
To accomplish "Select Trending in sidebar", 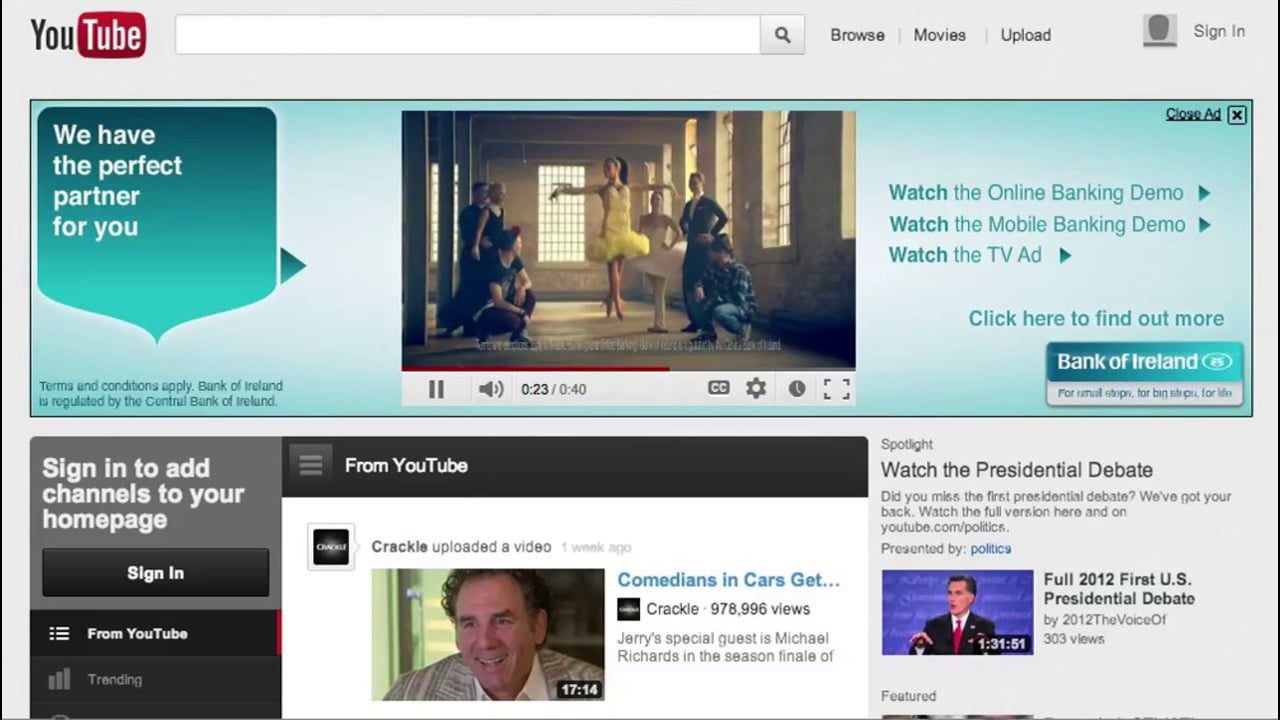I will pyautogui.click(x=155, y=680).
